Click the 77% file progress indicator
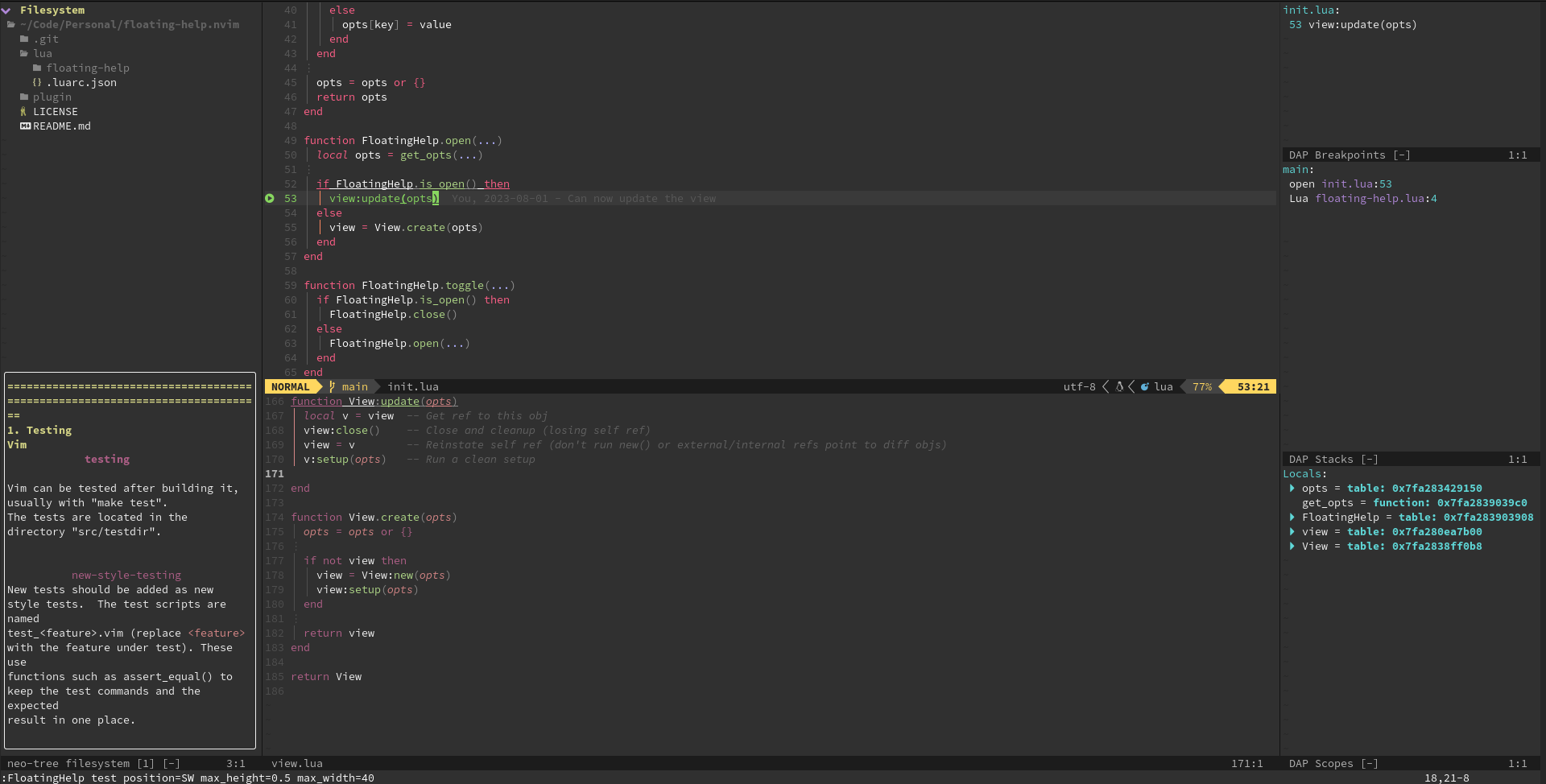 point(1202,387)
